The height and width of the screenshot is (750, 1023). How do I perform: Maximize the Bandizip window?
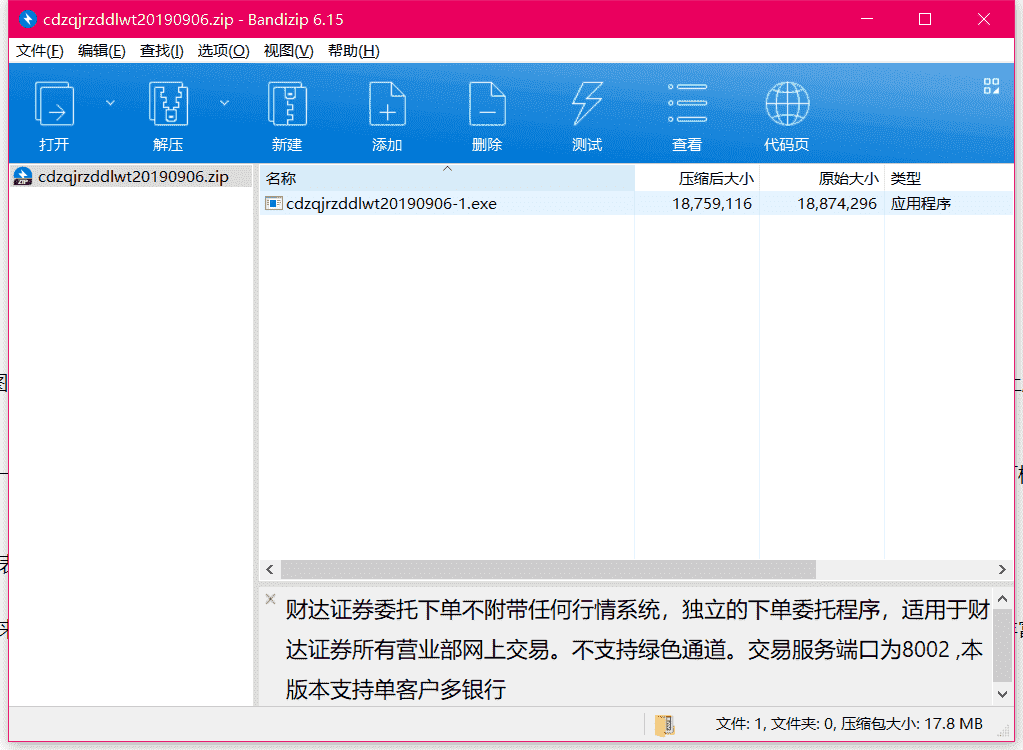coord(924,19)
